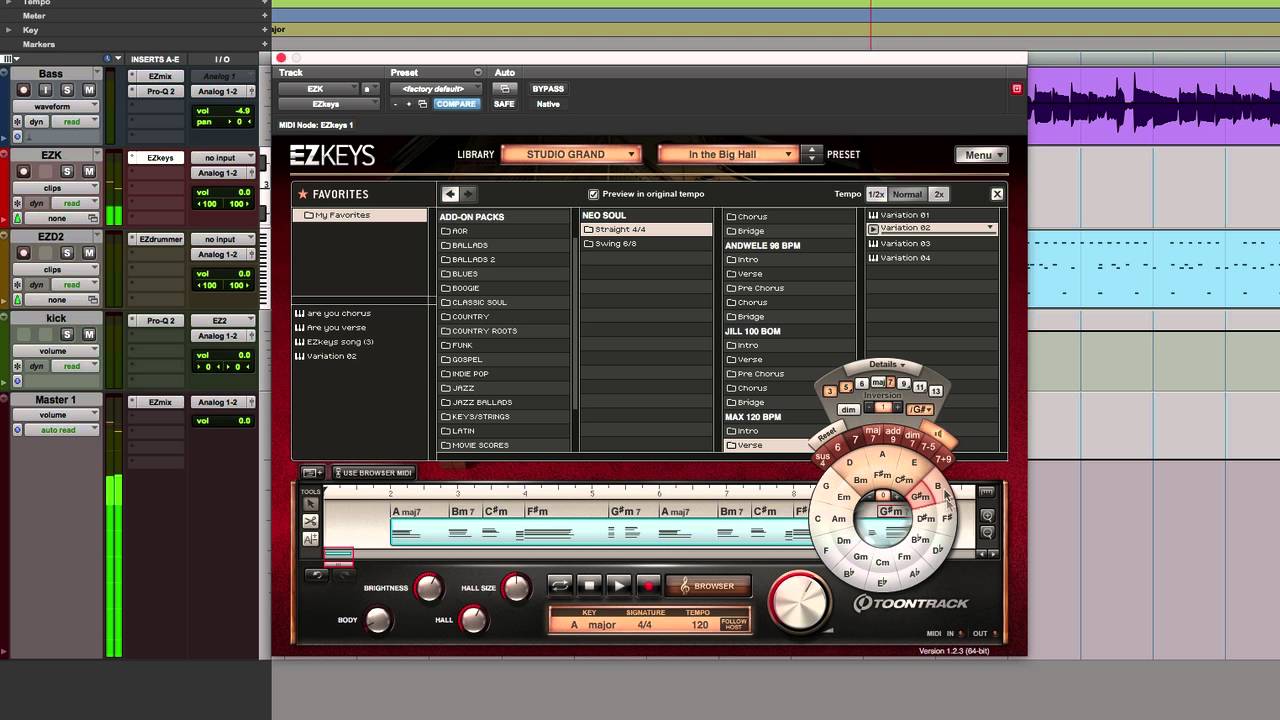Reset the chord wheel selection
Image resolution: width=1280 pixels, height=720 pixels.
[x=827, y=435]
